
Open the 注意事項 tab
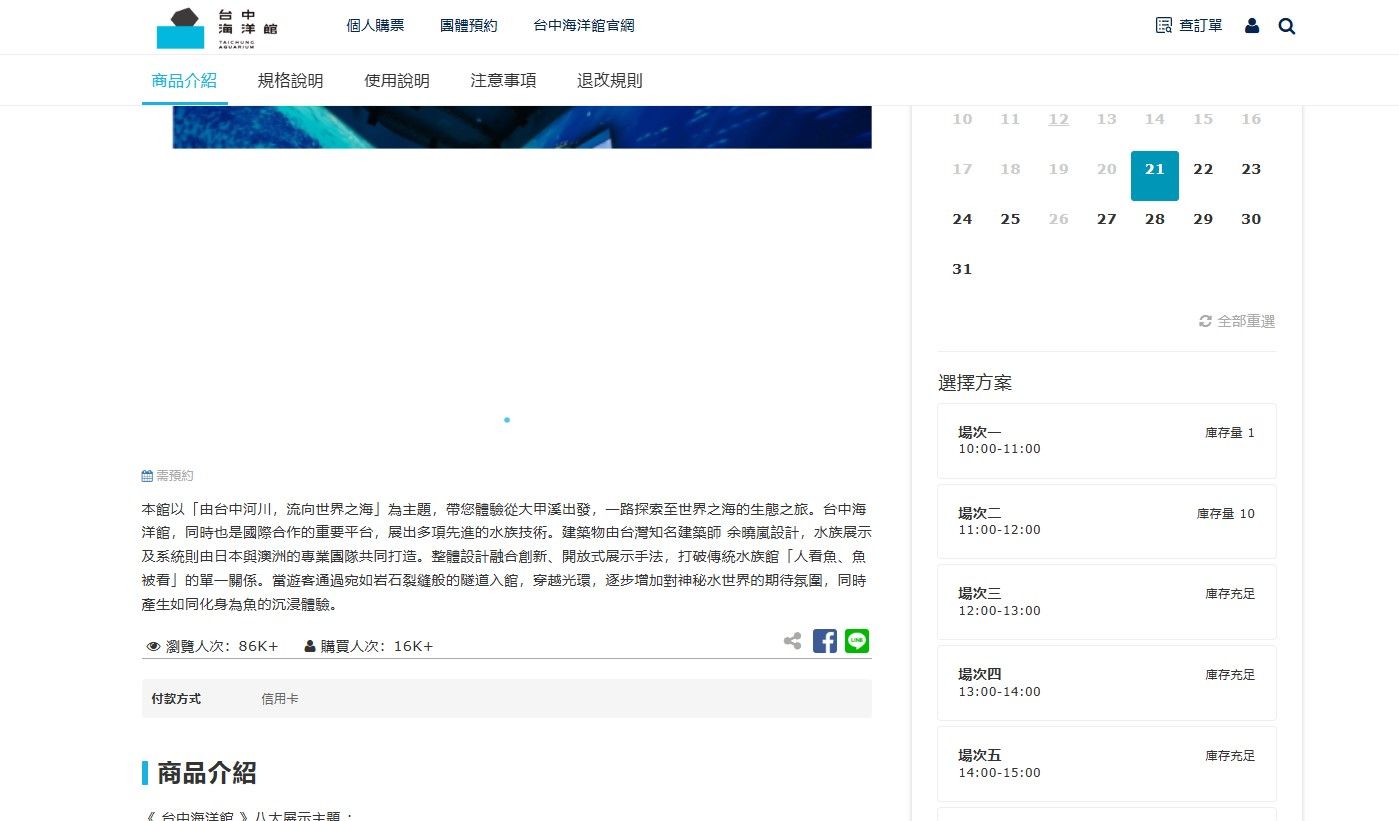pos(503,80)
